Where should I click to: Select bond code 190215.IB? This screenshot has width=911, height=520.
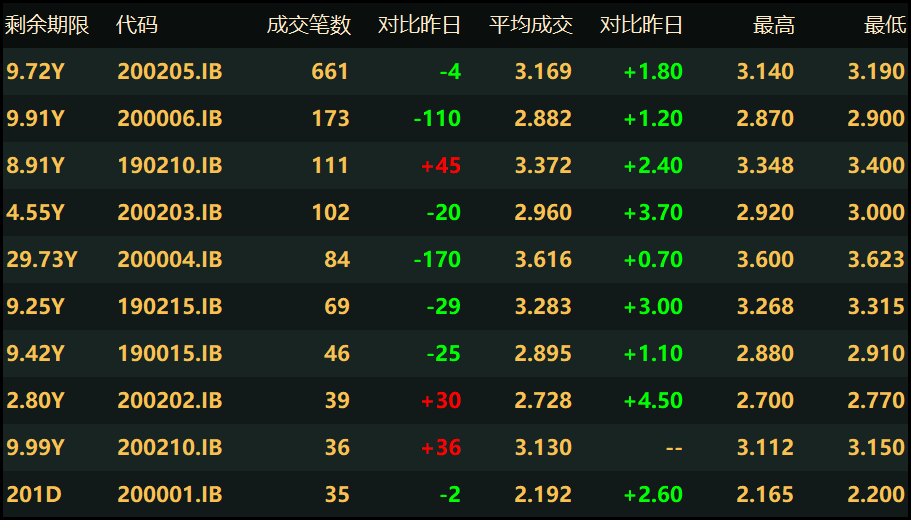(169, 307)
